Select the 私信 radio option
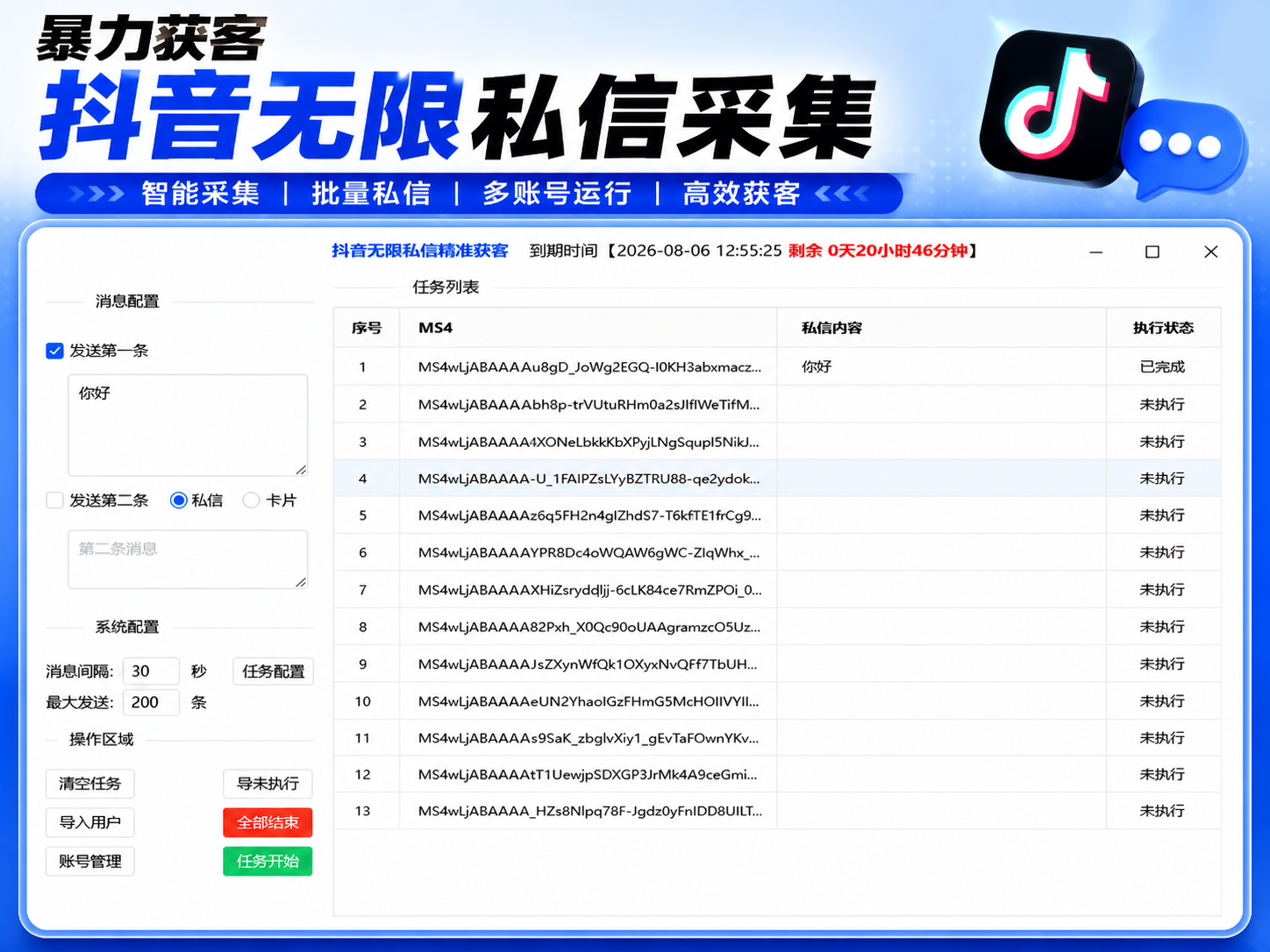Viewport: 1270px width, 952px height. [179, 501]
